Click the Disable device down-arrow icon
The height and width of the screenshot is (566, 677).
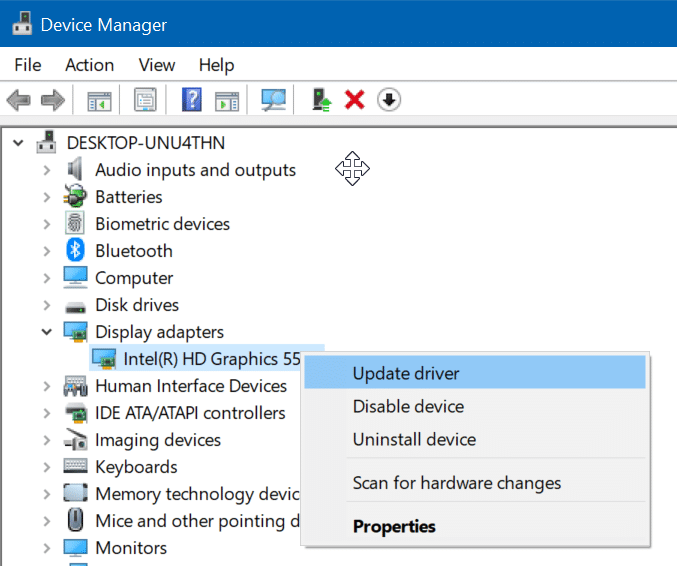(x=389, y=100)
